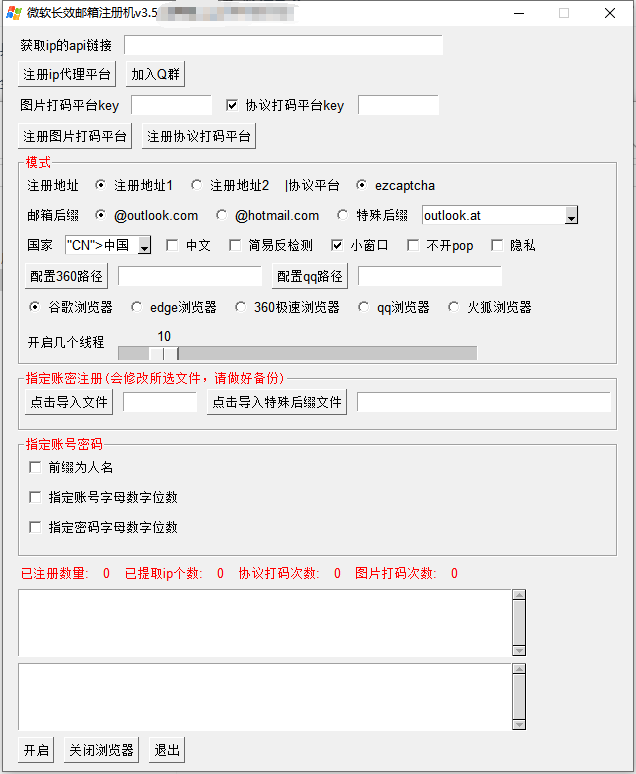Click the app logo icon in title bar
This screenshot has width=636, height=774.
coord(14,13)
